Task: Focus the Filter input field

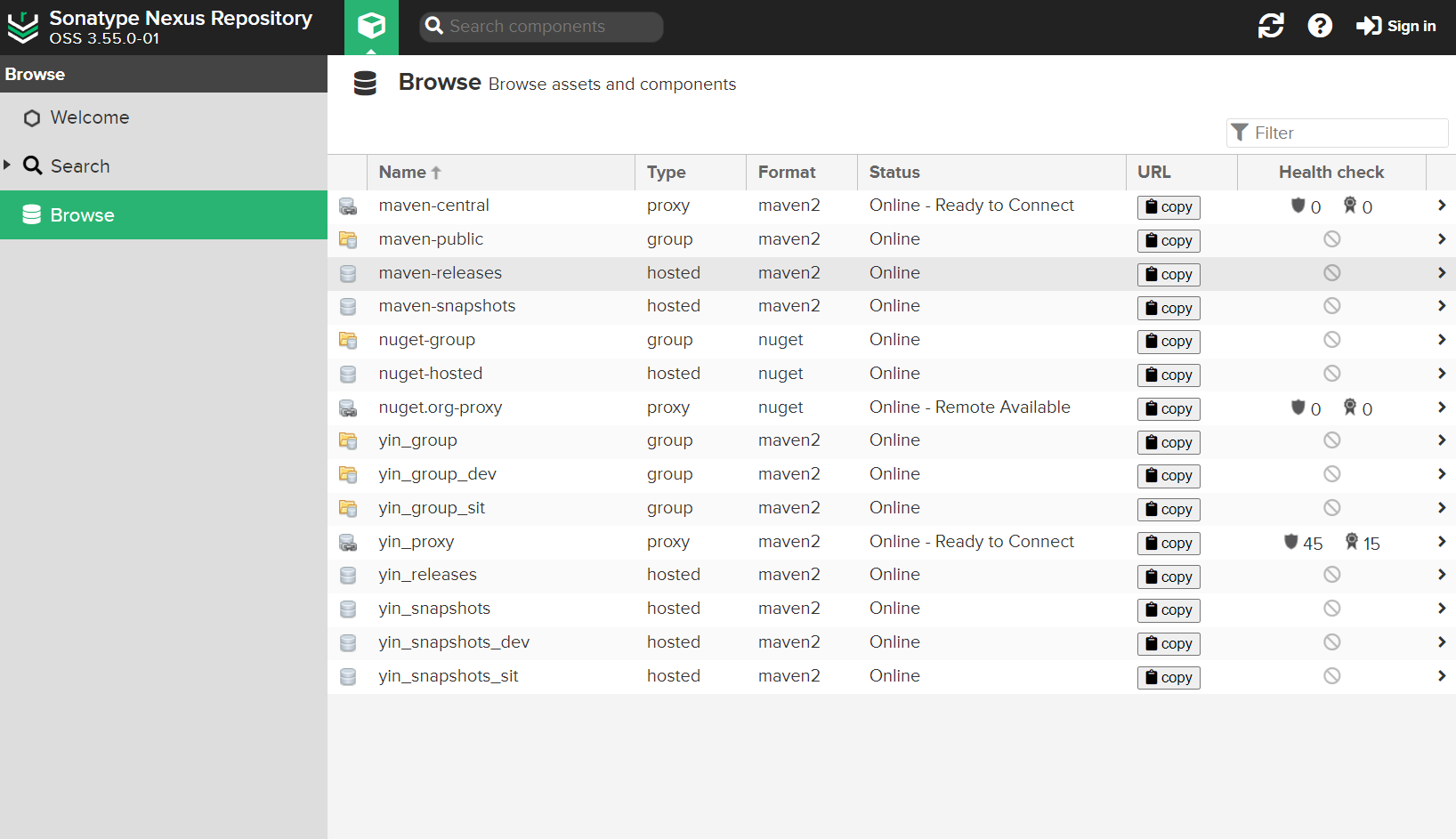Action: tap(1338, 133)
